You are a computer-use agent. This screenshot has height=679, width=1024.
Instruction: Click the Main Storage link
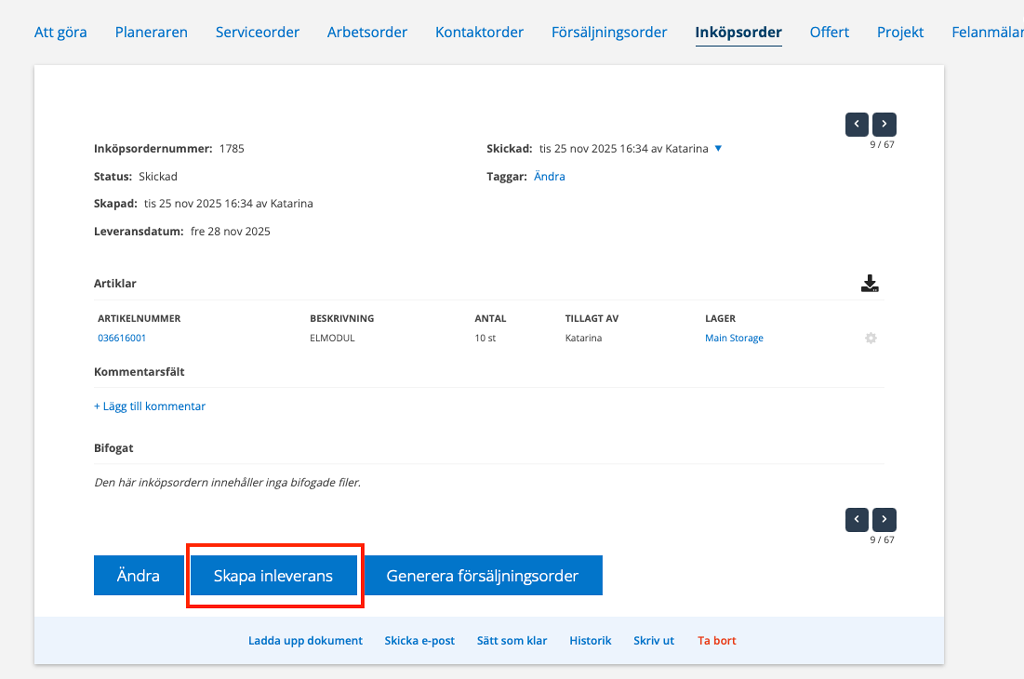[x=734, y=338]
